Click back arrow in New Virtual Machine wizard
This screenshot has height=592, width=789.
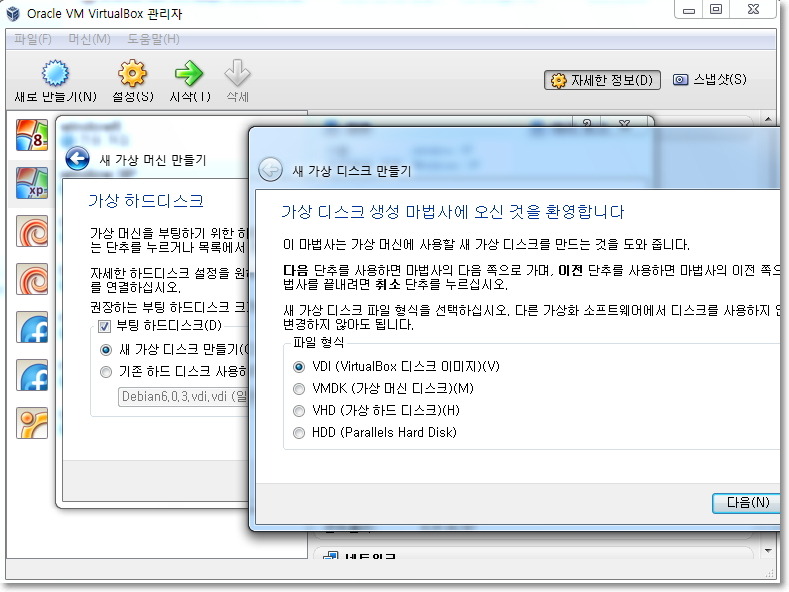click(x=77, y=159)
